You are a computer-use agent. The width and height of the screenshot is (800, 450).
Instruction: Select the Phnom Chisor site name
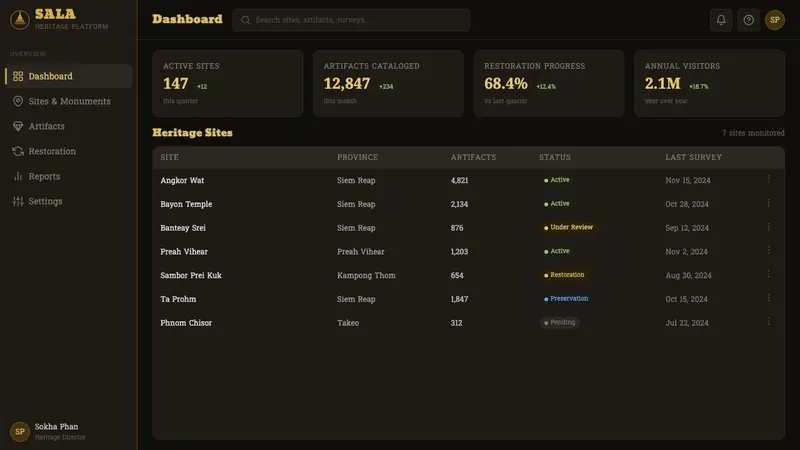coord(186,322)
